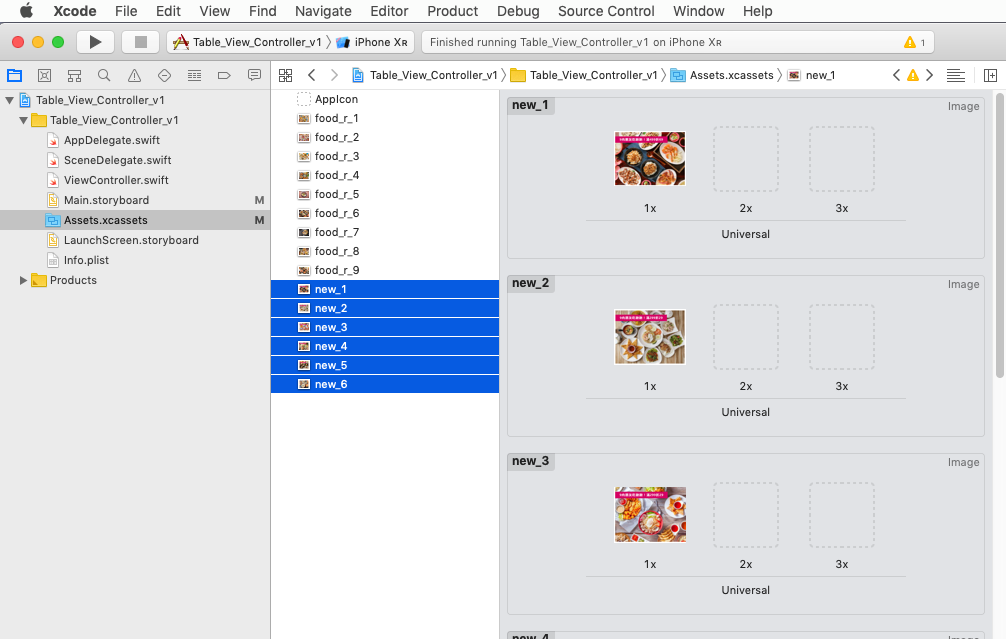1006x639 pixels.
Task: Open the Product menu
Action: [x=452, y=11]
